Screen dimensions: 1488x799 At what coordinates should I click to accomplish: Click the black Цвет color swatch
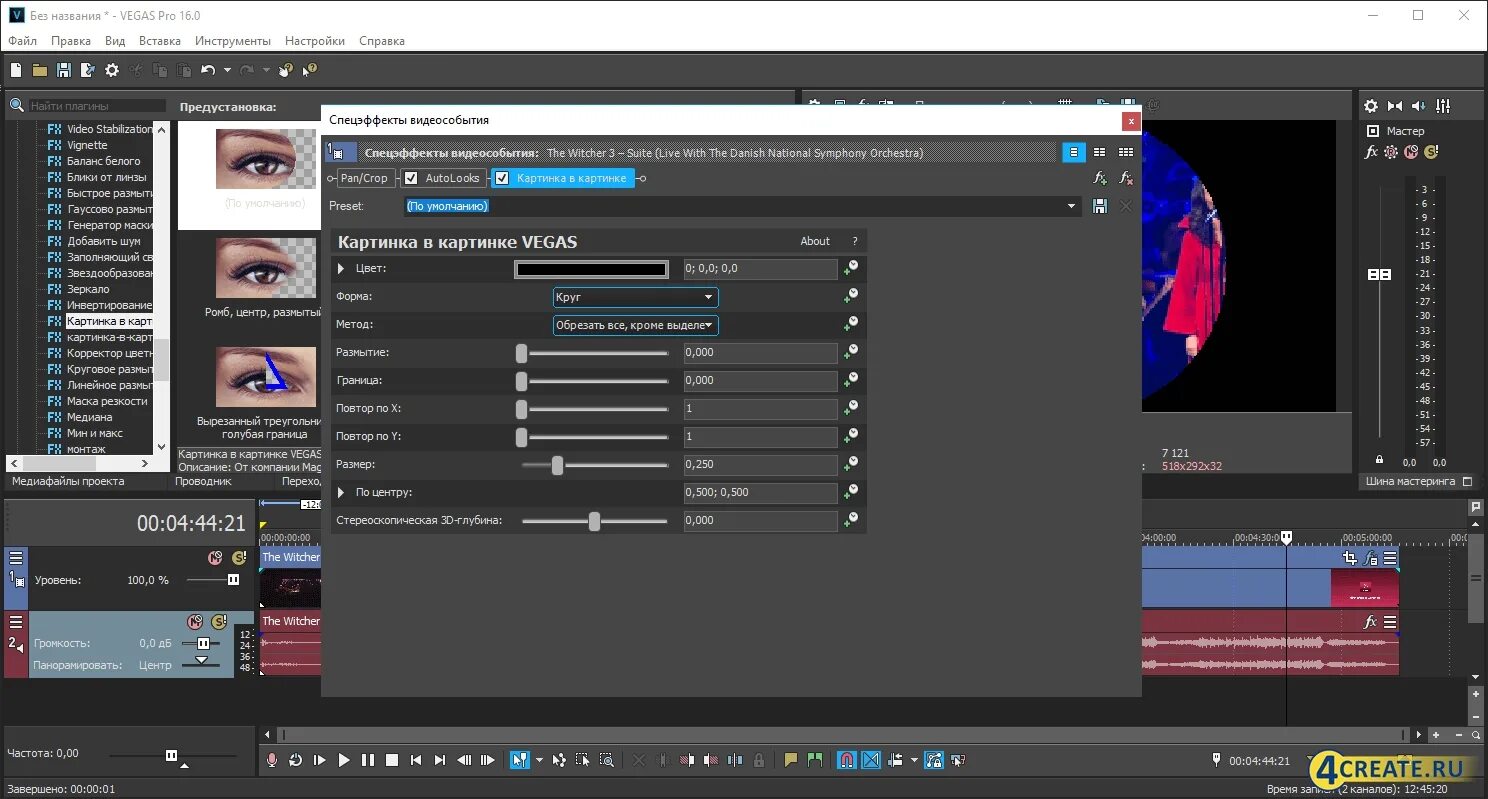(591, 269)
